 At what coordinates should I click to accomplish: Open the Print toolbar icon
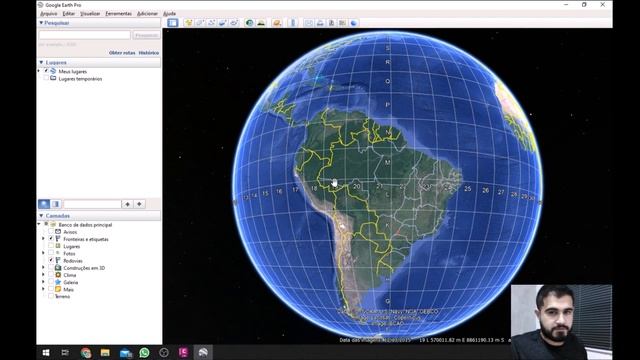click(x=320, y=23)
